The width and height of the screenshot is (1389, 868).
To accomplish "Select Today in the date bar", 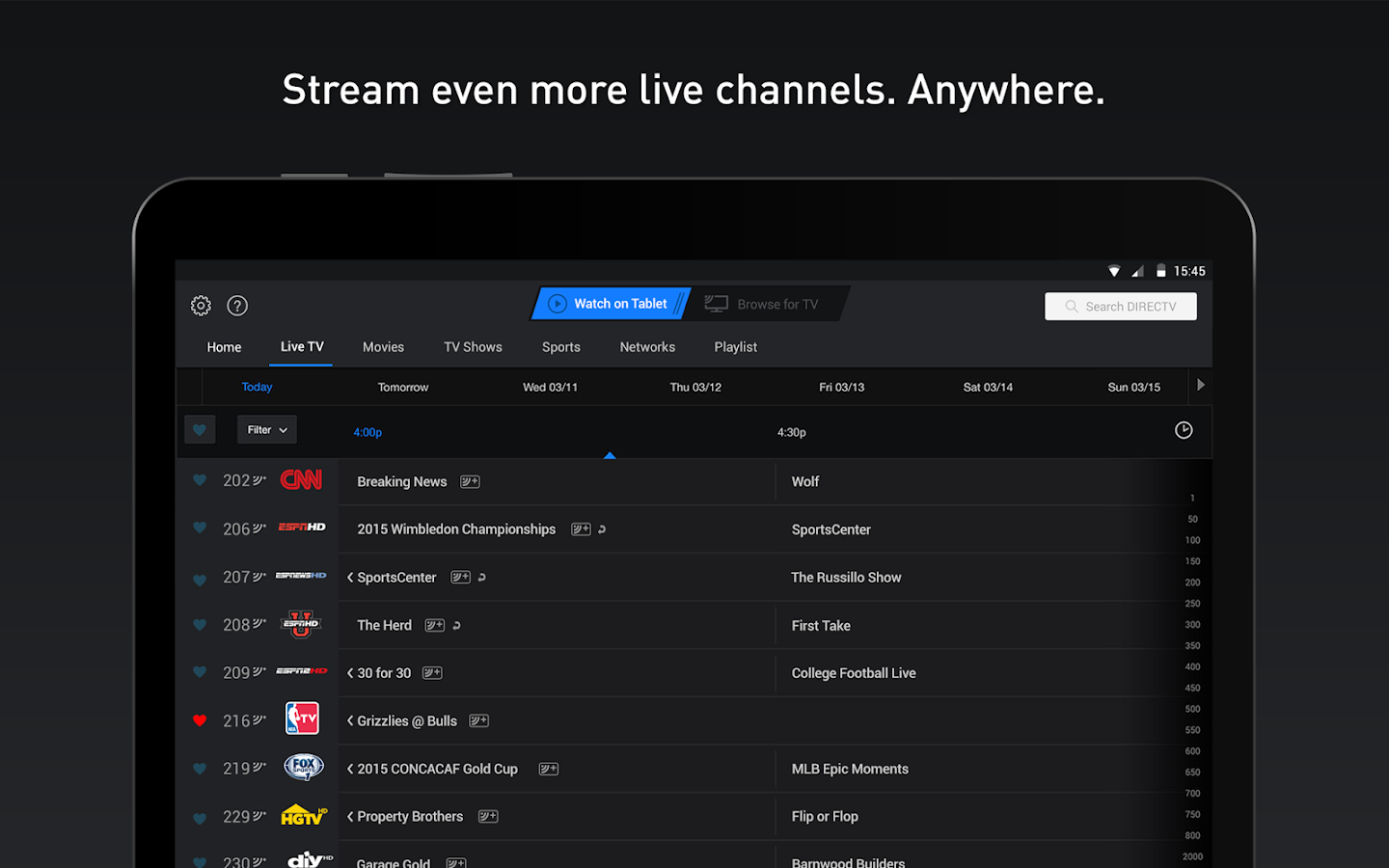I will pyautogui.click(x=257, y=387).
